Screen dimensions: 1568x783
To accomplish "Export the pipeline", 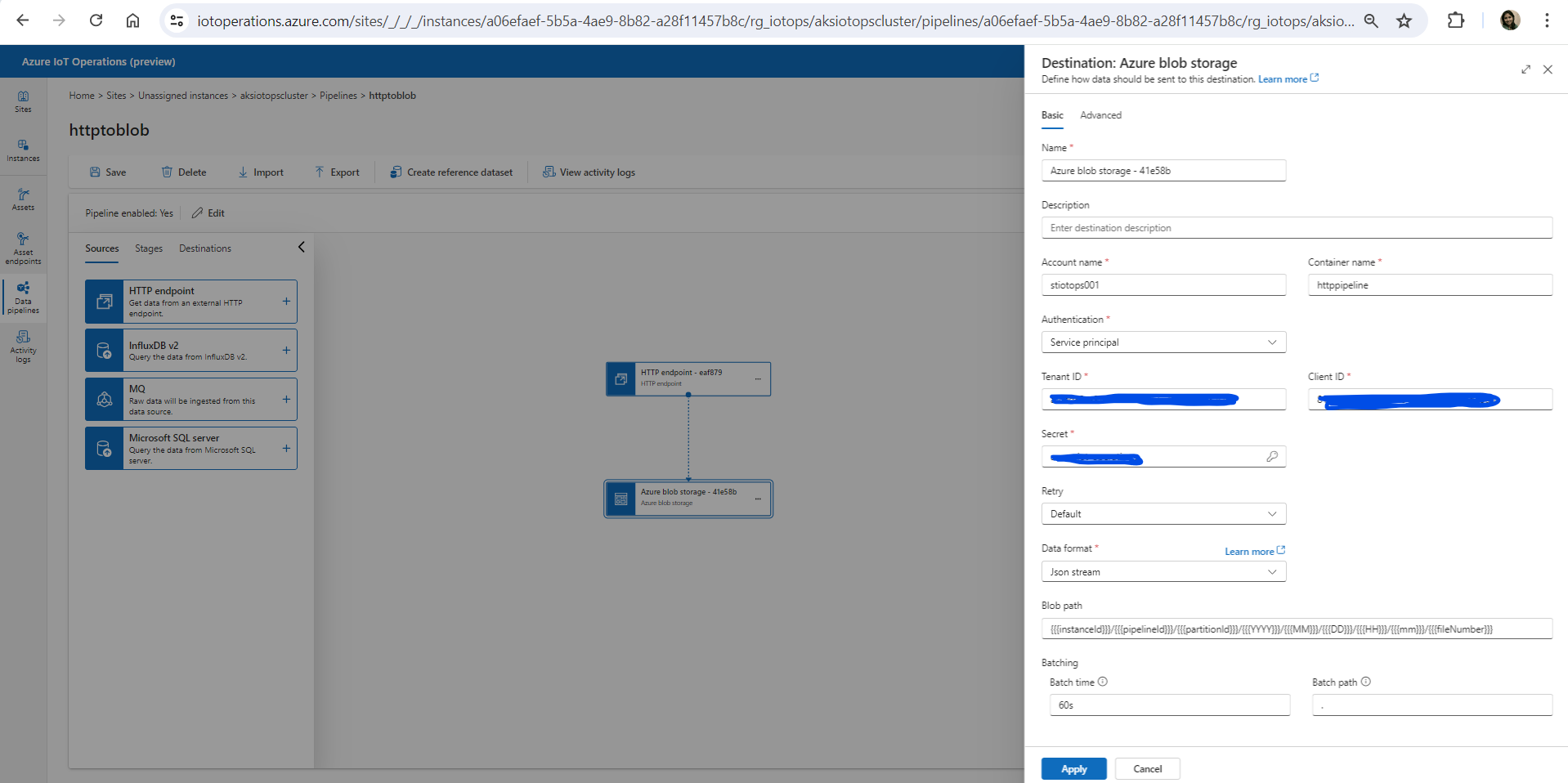I will 337,172.
